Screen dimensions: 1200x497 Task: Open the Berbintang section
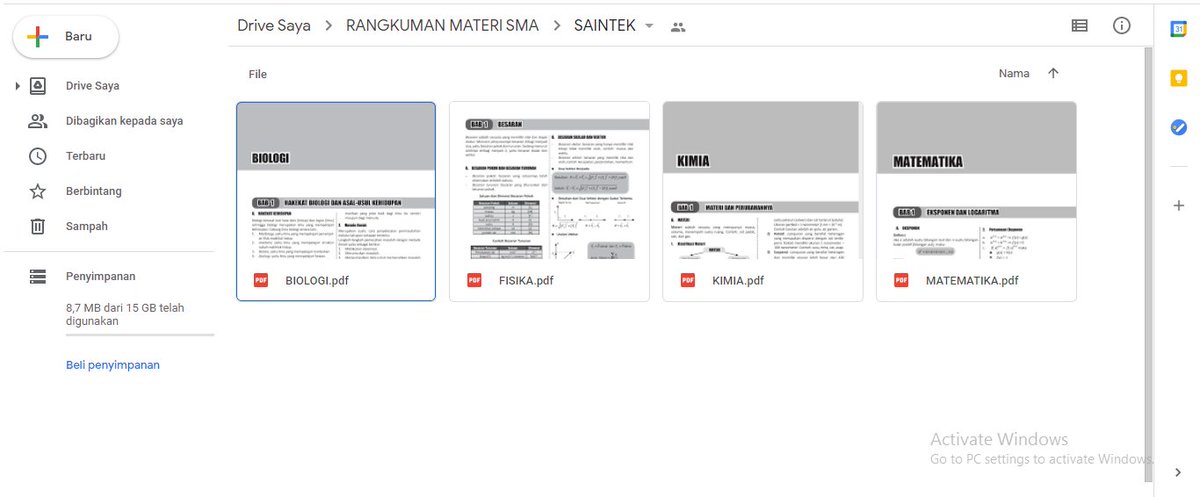(x=94, y=191)
